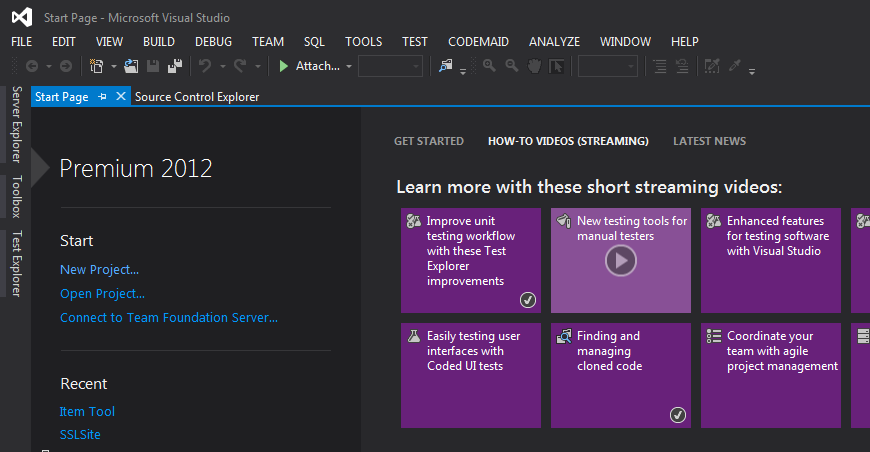Click the Zoom Out magnifier icon
Viewport: 870px width, 452px height.
point(512,66)
